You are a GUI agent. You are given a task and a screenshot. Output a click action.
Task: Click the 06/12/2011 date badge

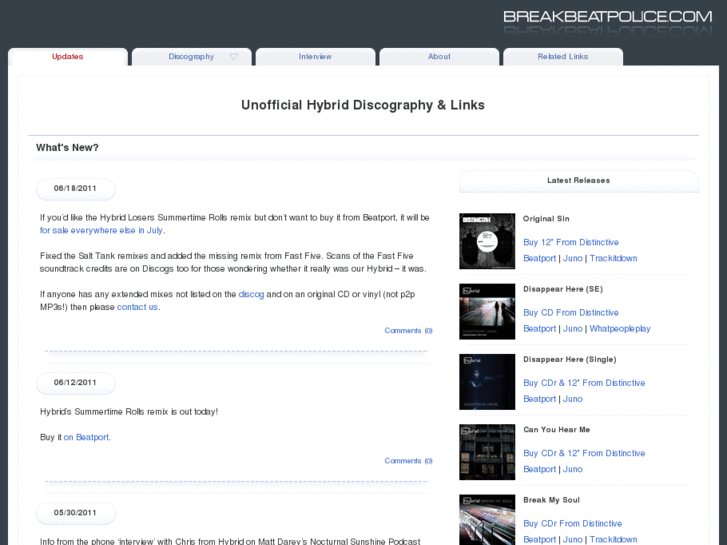pyautogui.click(x=76, y=383)
